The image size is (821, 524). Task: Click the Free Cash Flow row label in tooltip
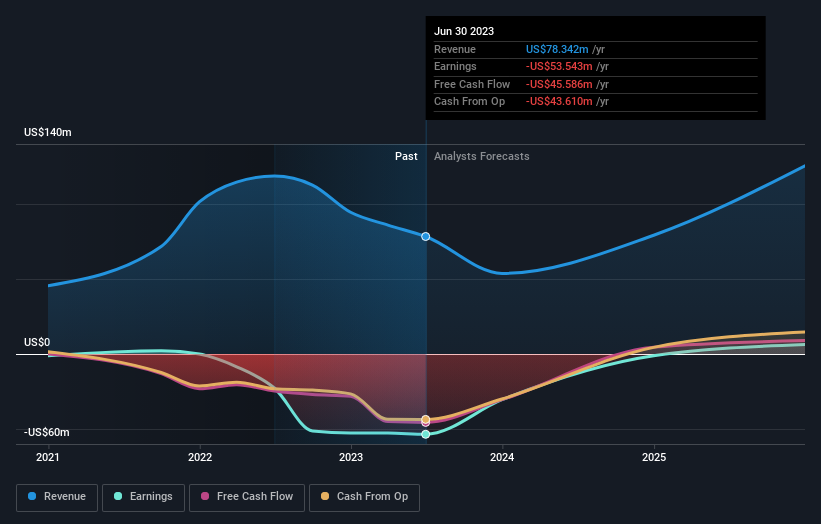(x=472, y=84)
